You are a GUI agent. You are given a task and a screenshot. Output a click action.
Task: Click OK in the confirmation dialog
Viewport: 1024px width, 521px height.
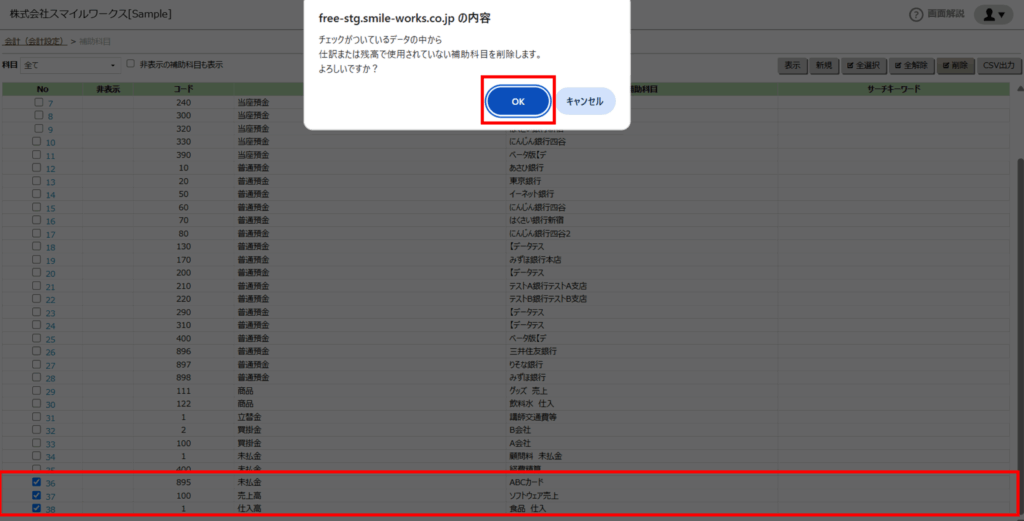click(517, 101)
